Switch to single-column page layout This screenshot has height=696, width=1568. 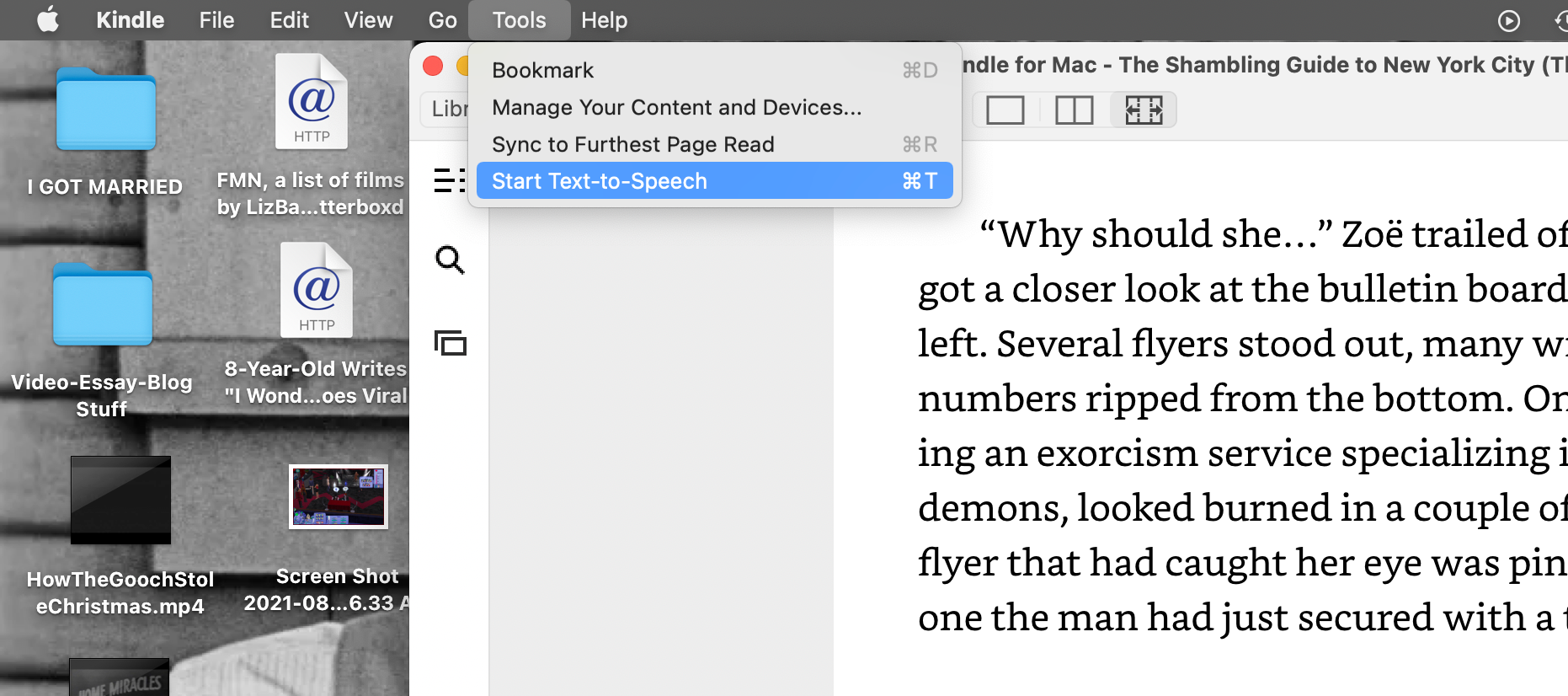coord(1005,110)
